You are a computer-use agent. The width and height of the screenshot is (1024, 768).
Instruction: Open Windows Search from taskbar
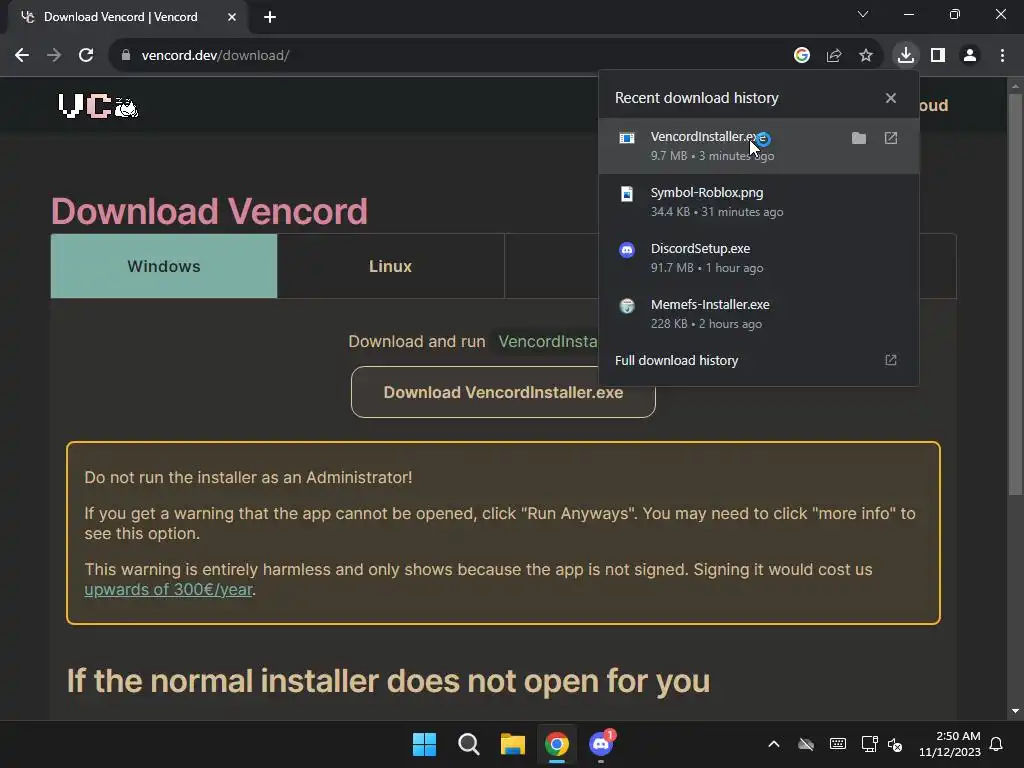click(x=468, y=744)
